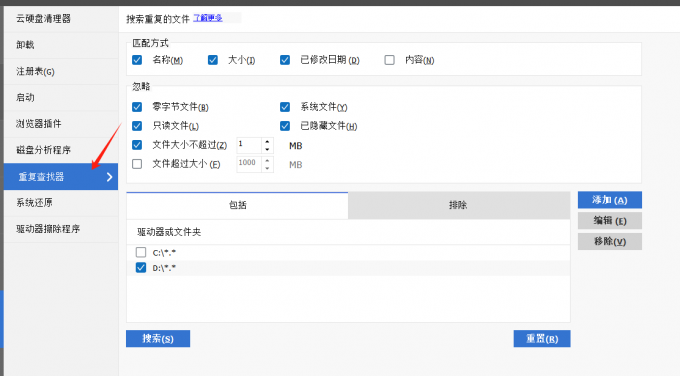Open 驱动器擦除程序 in the sidebar
This screenshot has height=376, width=680.
61,229
